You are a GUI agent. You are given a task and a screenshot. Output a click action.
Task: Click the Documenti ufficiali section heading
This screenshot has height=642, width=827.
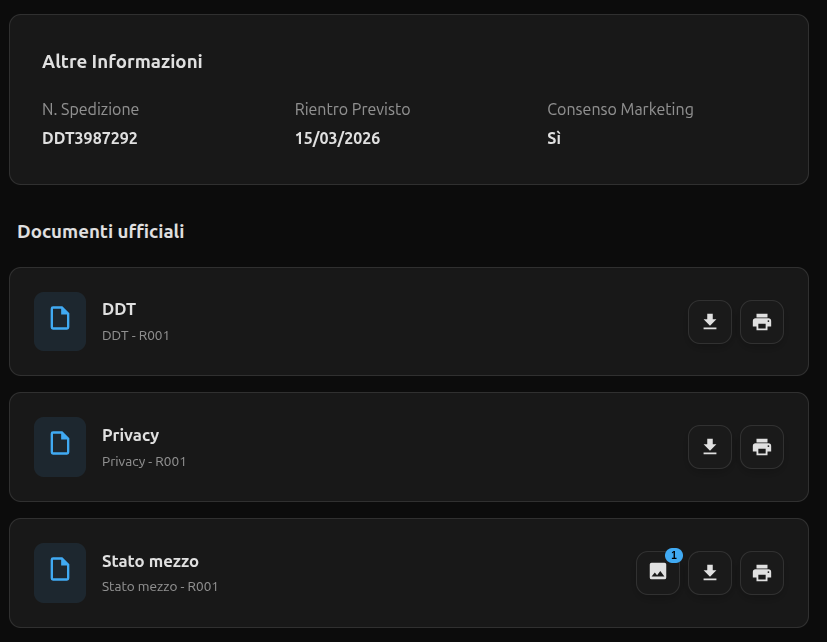[x=101, y=232]
